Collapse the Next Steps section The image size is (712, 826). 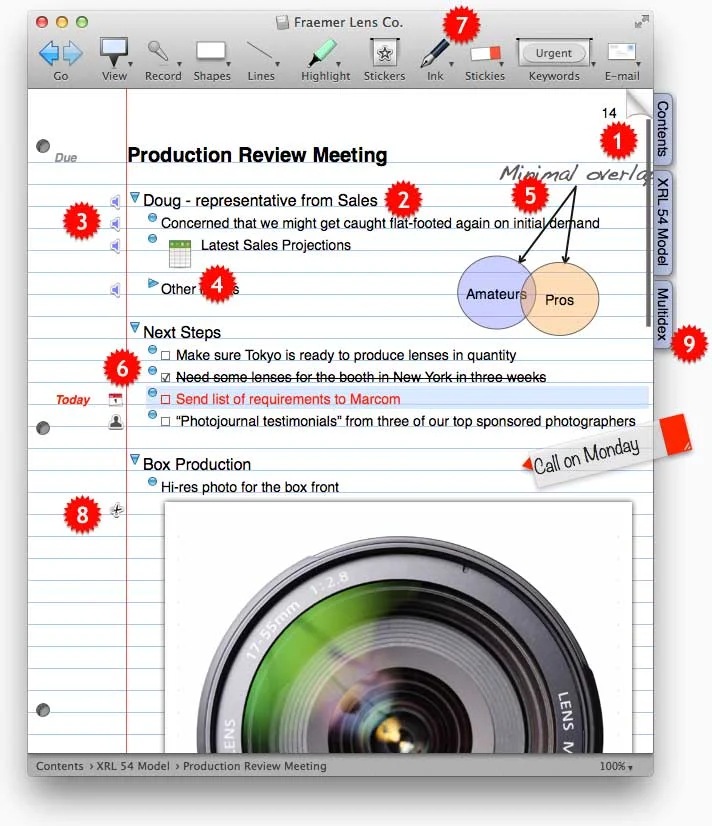135,328
